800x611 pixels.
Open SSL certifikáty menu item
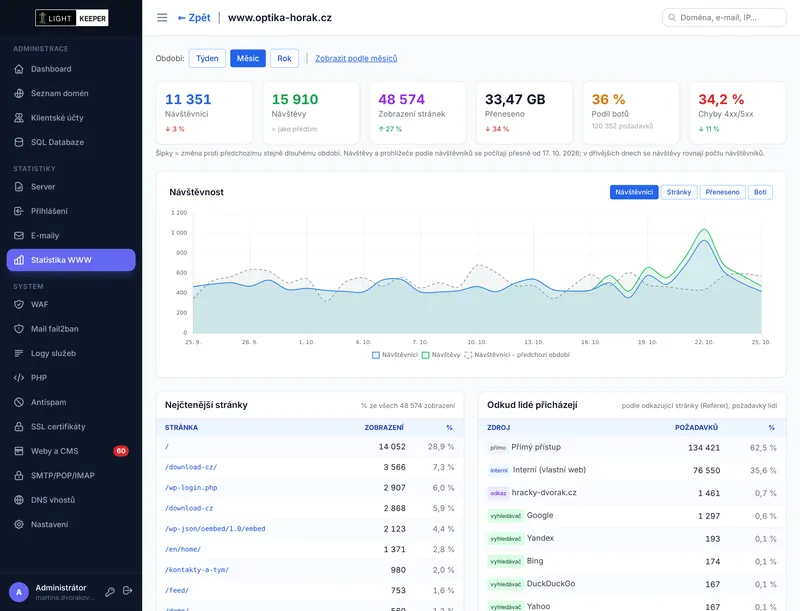[71, 426]
